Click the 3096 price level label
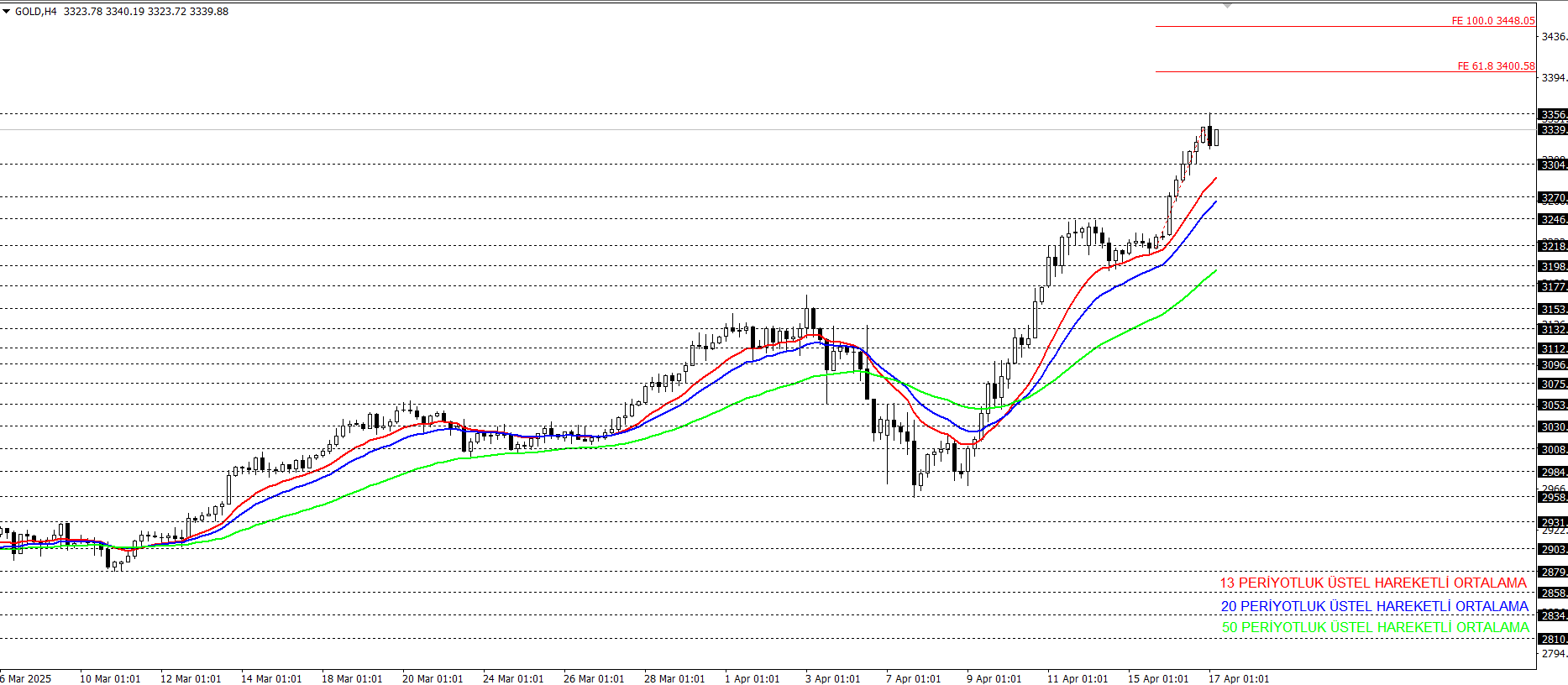This screenshot has width=1568, height=685. coord(1553,364)
